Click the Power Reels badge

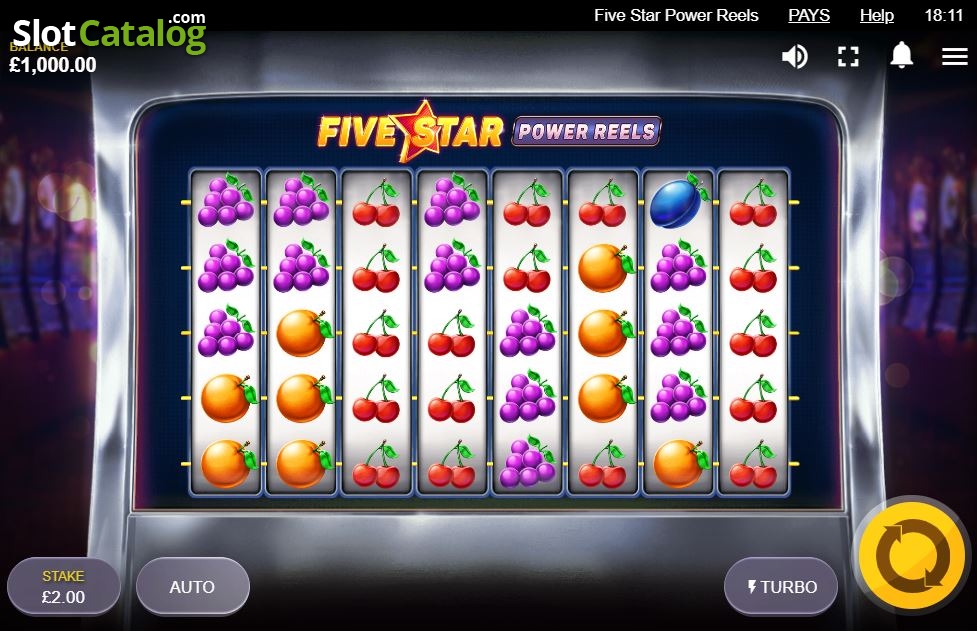[586, 131]
